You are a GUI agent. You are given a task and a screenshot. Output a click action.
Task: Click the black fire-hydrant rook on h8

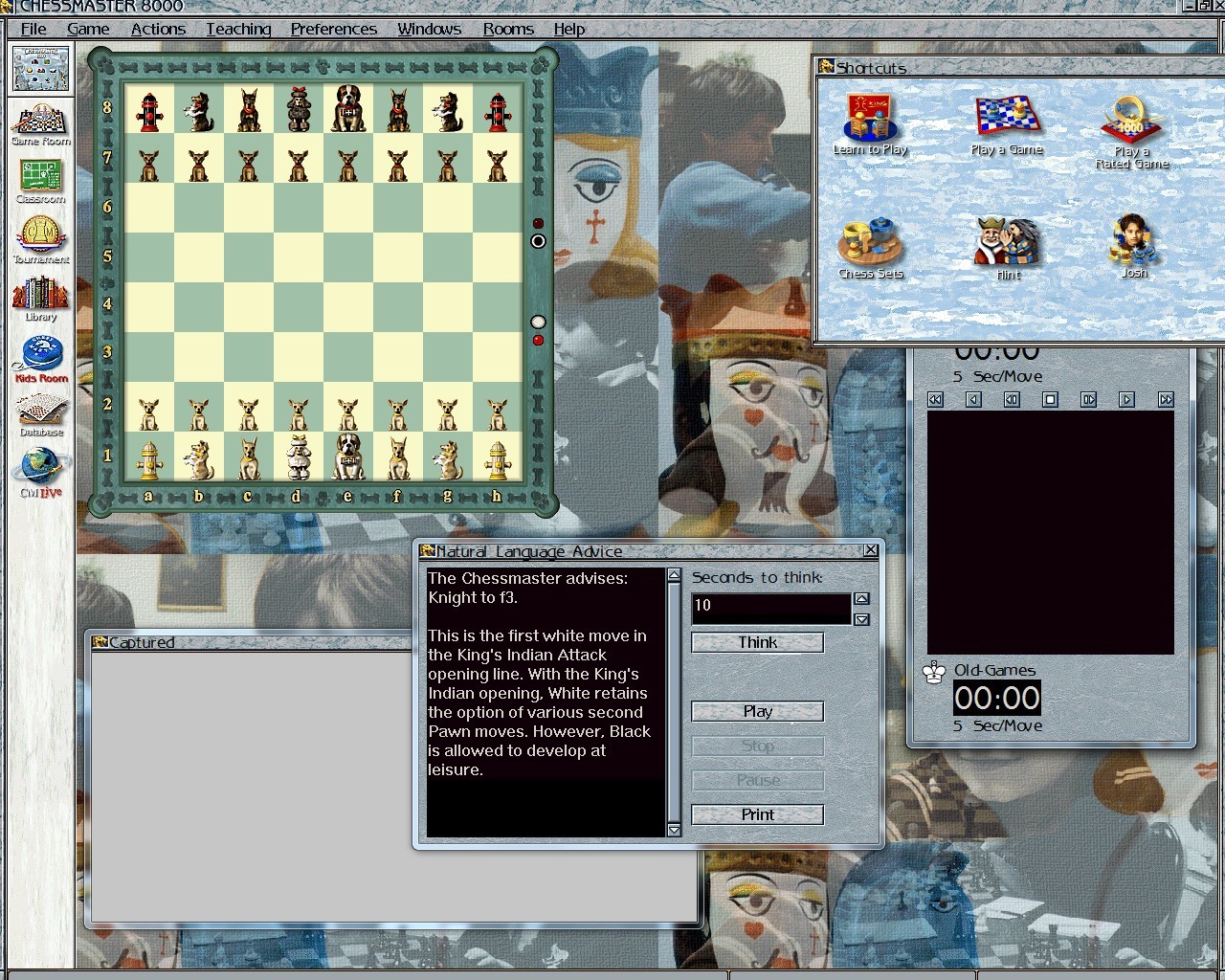[x=497, y=111]
